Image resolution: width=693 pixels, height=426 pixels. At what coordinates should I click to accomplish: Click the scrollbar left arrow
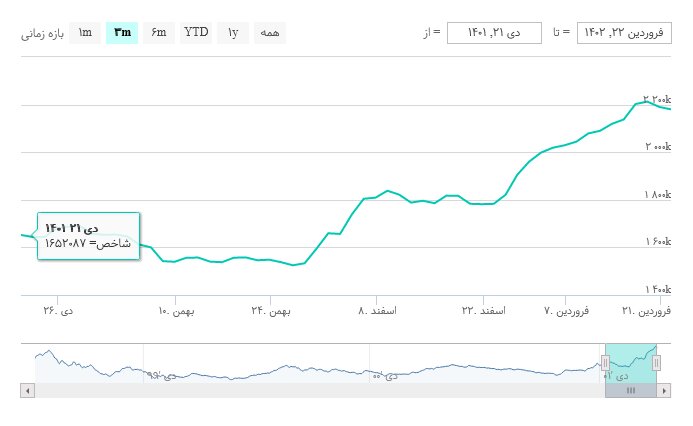pyautogui.click(x=27, y=390)
